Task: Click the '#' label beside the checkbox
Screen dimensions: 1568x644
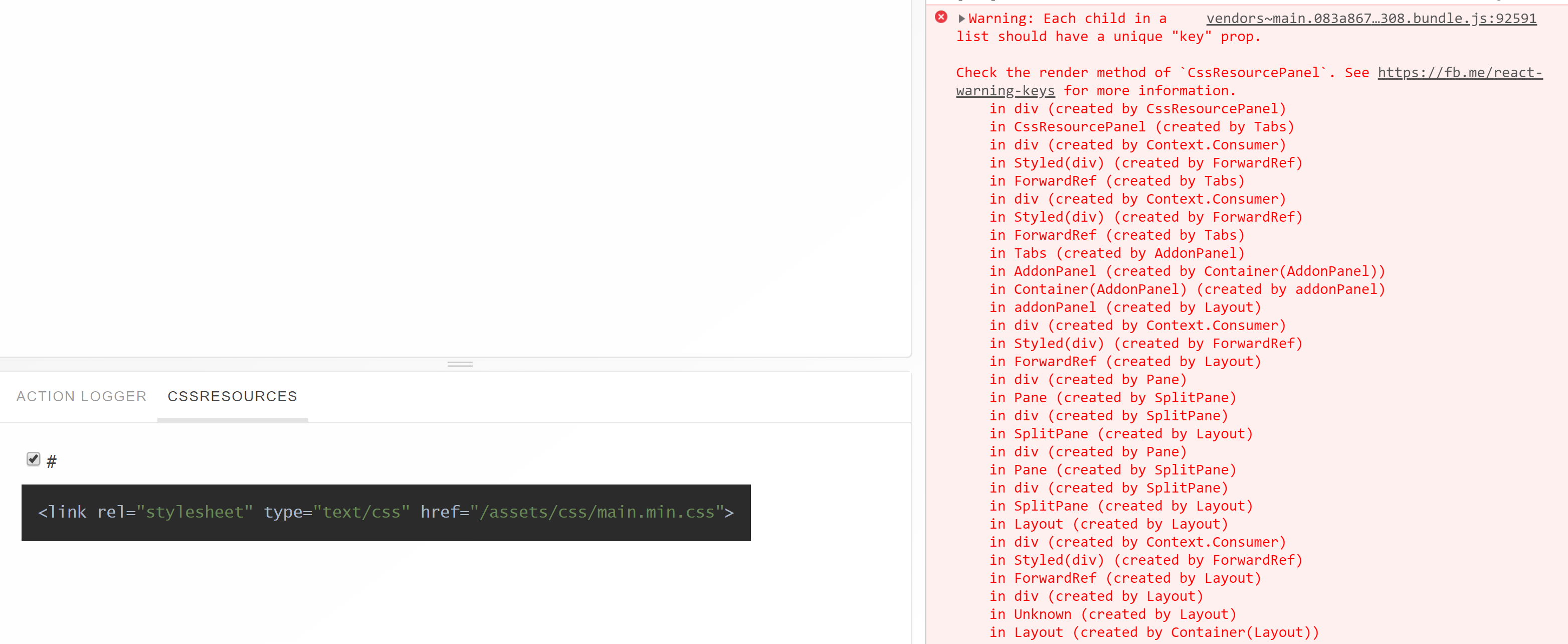Action: coord(52,461)
